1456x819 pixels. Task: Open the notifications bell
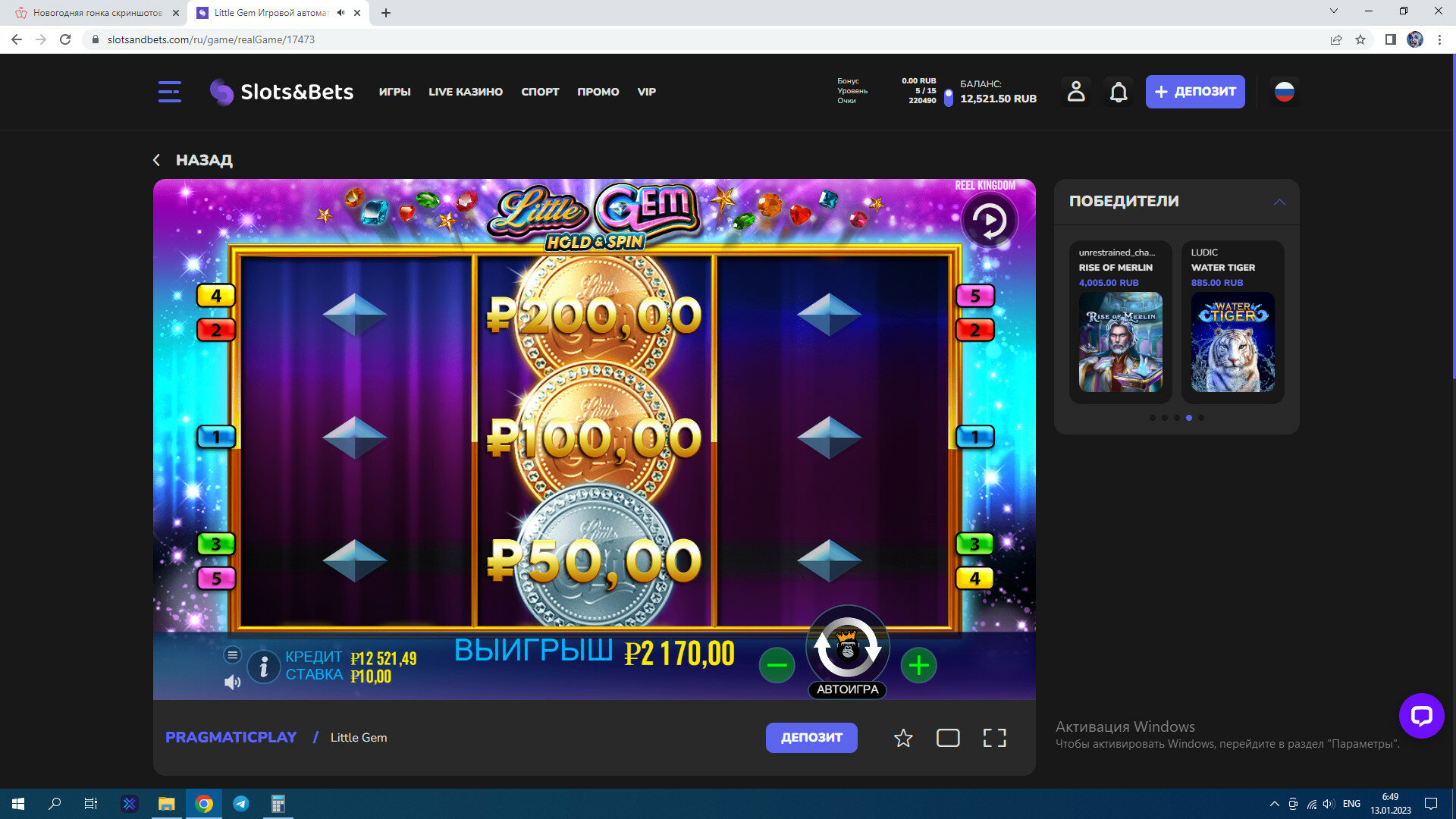(1119, 92)
